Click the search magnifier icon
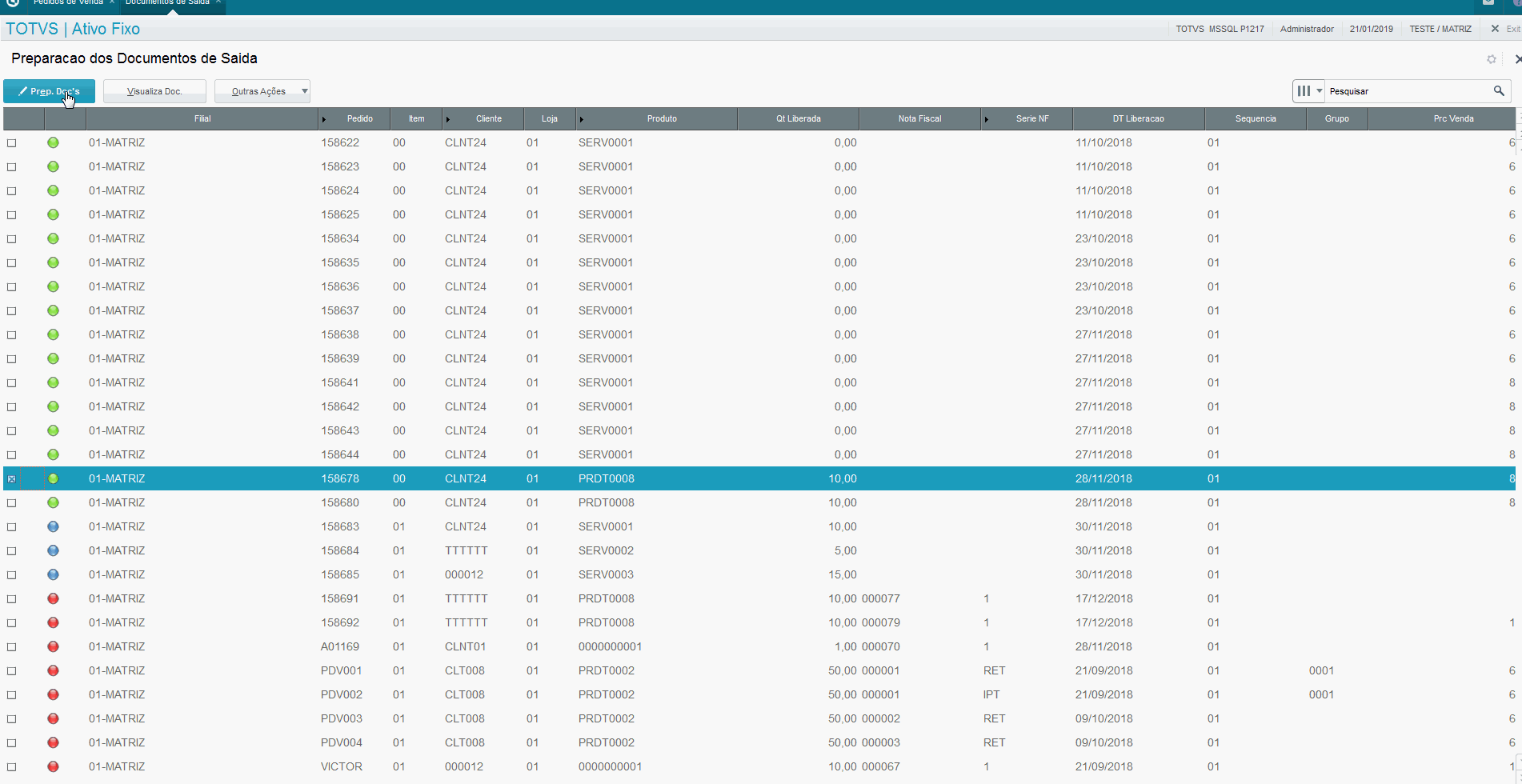1522x784 pixels. [x=1498, y=91]
